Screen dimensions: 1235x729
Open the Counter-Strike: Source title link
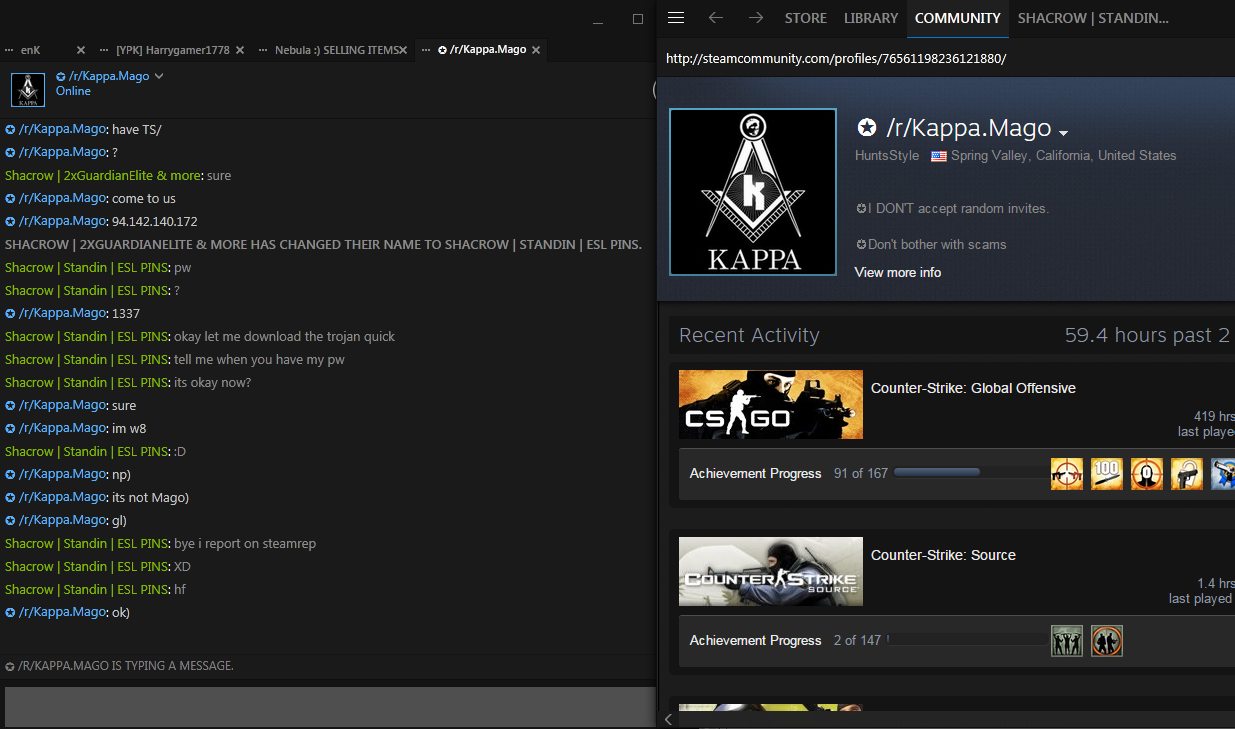click(943, 555)
